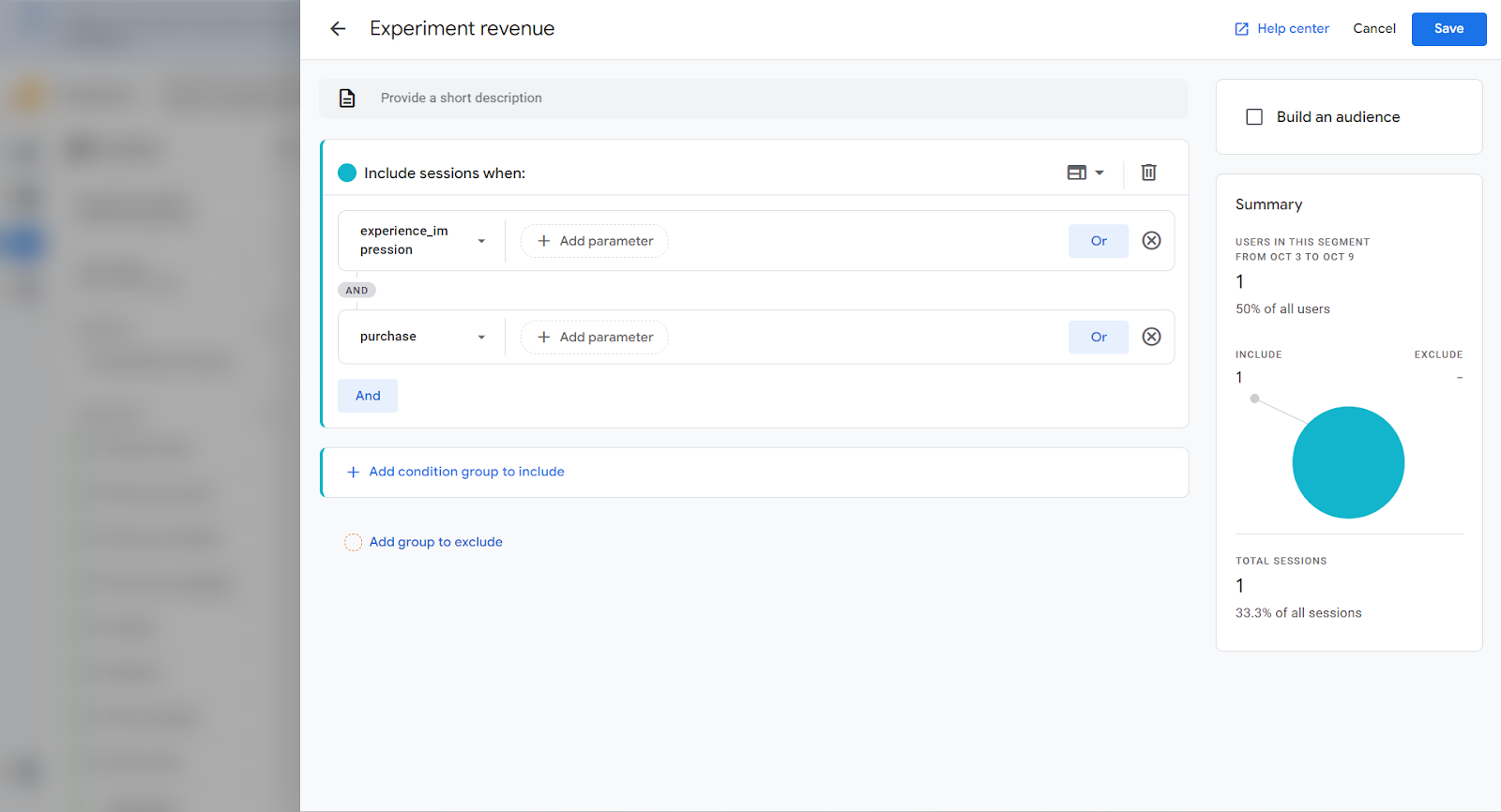The image size is (1501, 812).
Task: Click the Cancel button
Action: click(x=1373, y=29)
